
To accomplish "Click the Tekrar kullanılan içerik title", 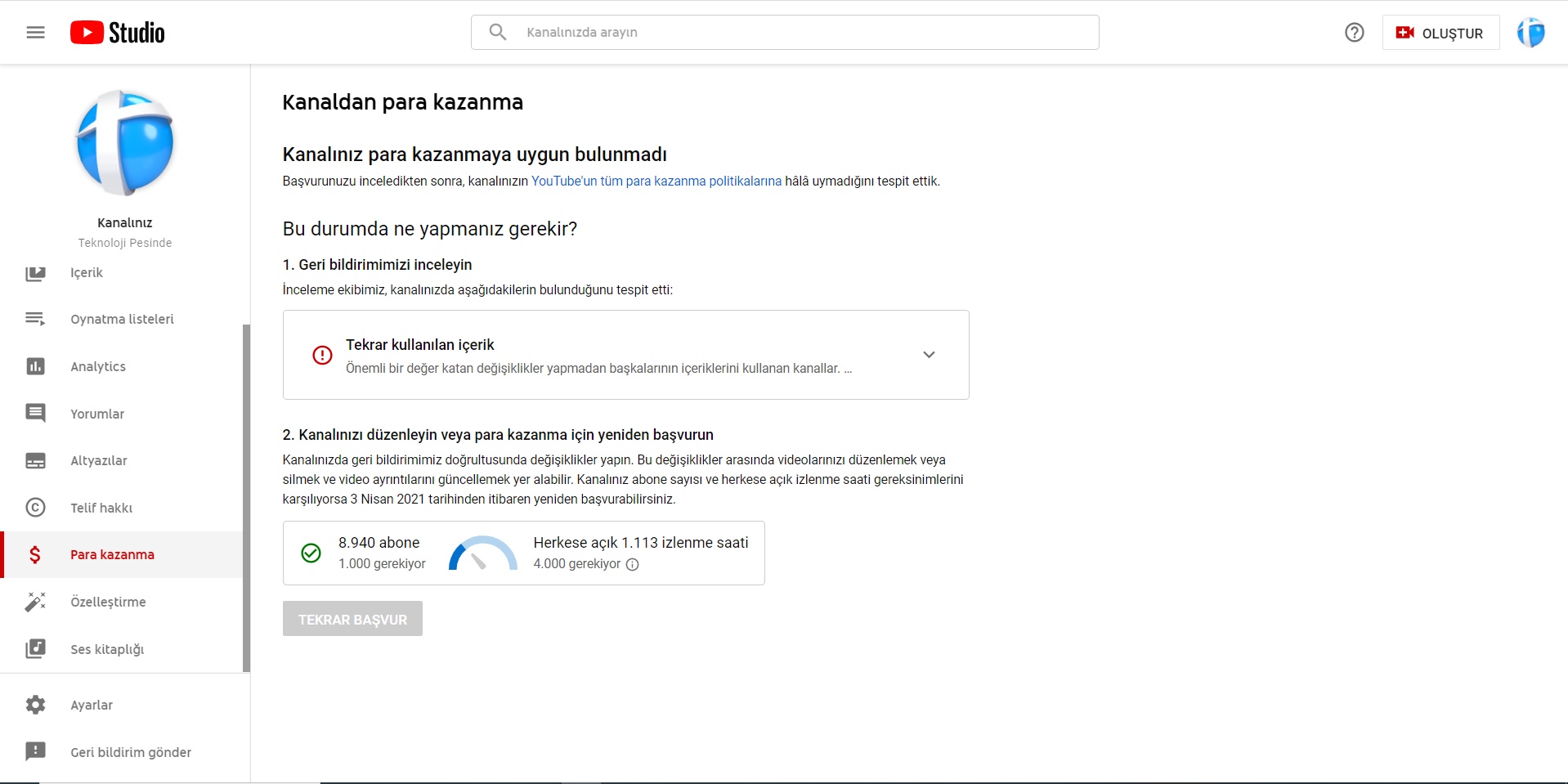I will pyautogui.click(x=419, y=345).
